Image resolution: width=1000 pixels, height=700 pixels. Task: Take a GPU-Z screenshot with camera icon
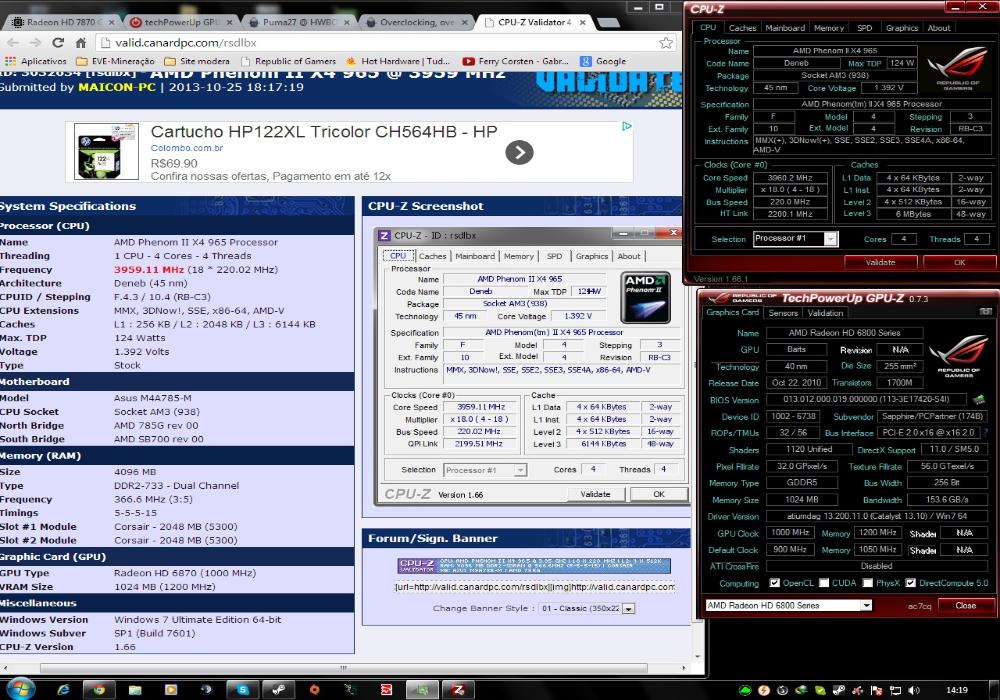point(985,312)
